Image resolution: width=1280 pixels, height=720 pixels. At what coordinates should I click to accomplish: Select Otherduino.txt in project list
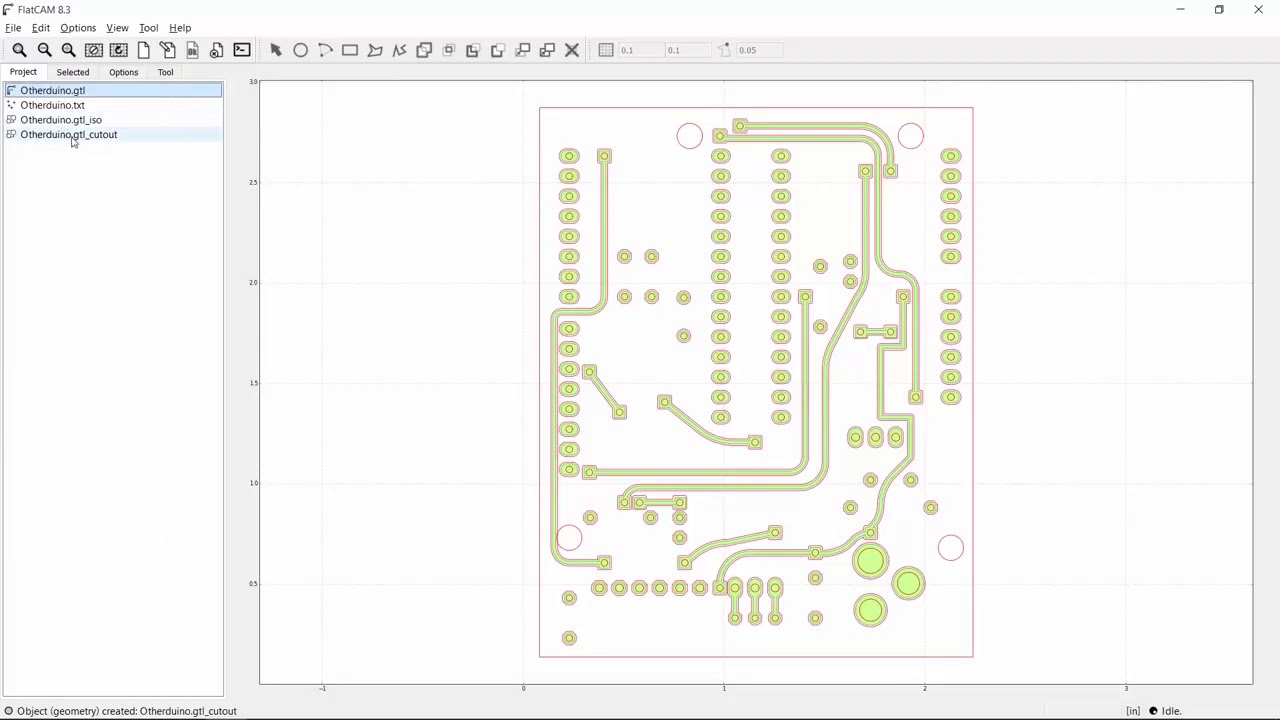(113, 105)
